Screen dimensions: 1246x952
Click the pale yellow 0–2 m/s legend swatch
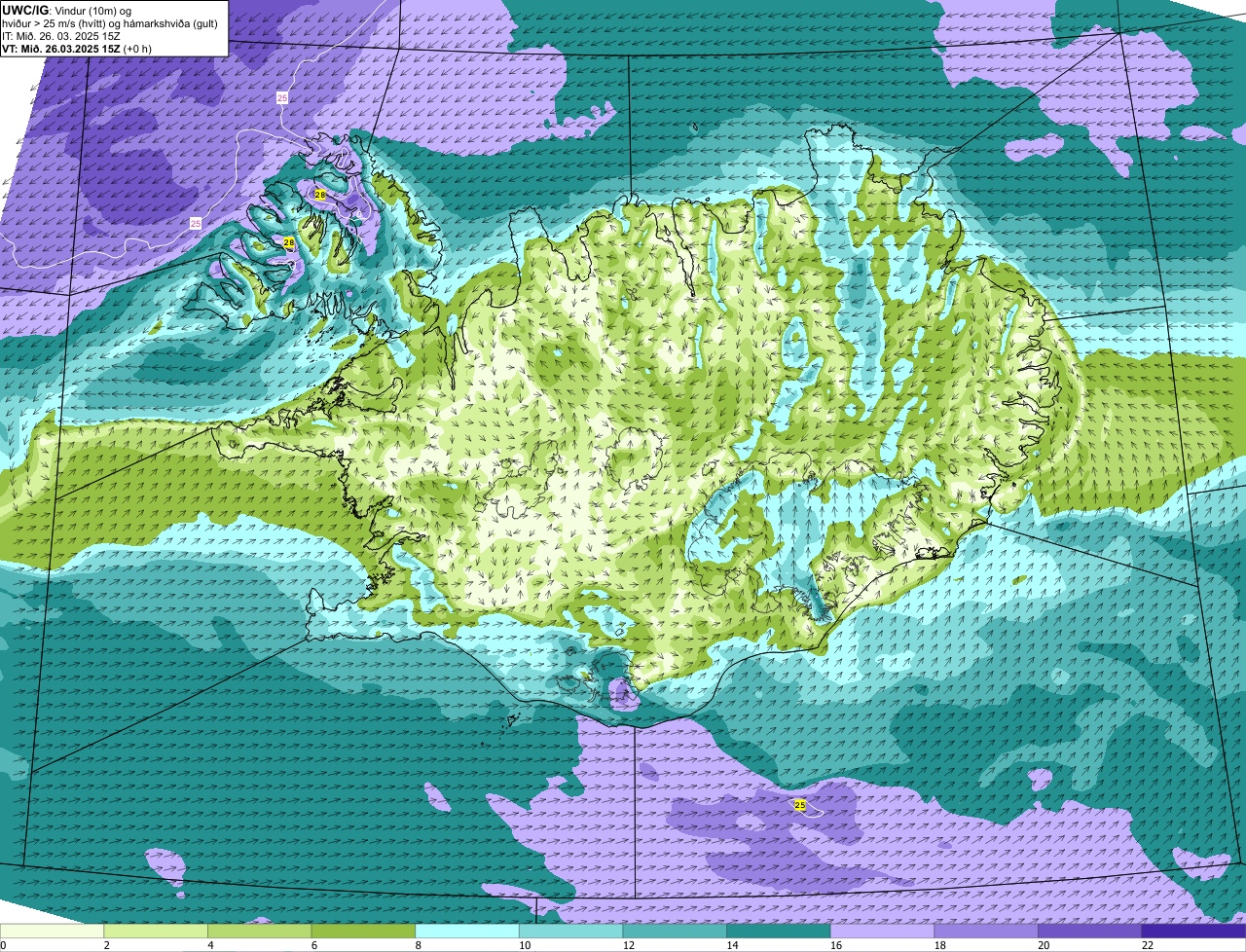(52, 931)
